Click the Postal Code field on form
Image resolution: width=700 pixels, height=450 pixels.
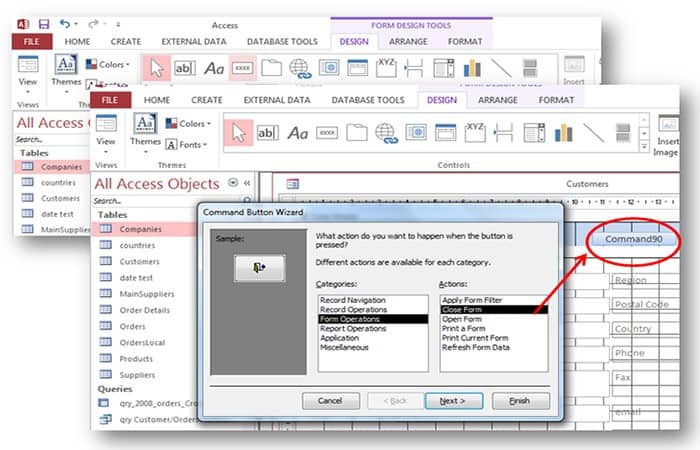[643, 304]
